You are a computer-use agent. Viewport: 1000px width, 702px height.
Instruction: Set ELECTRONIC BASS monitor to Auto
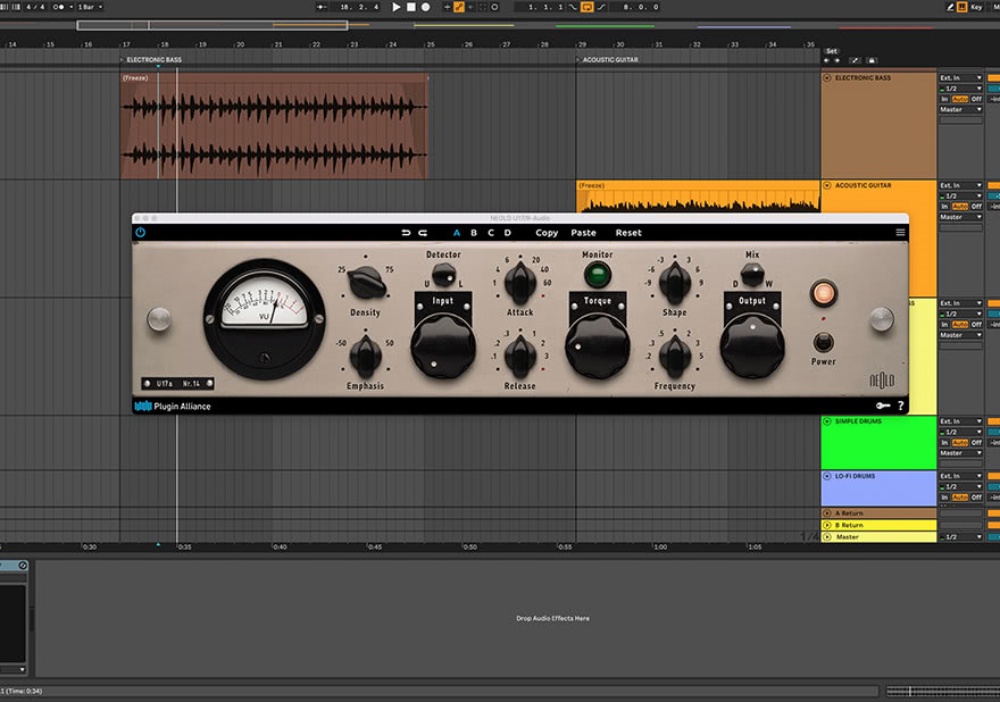coord(960,99)
